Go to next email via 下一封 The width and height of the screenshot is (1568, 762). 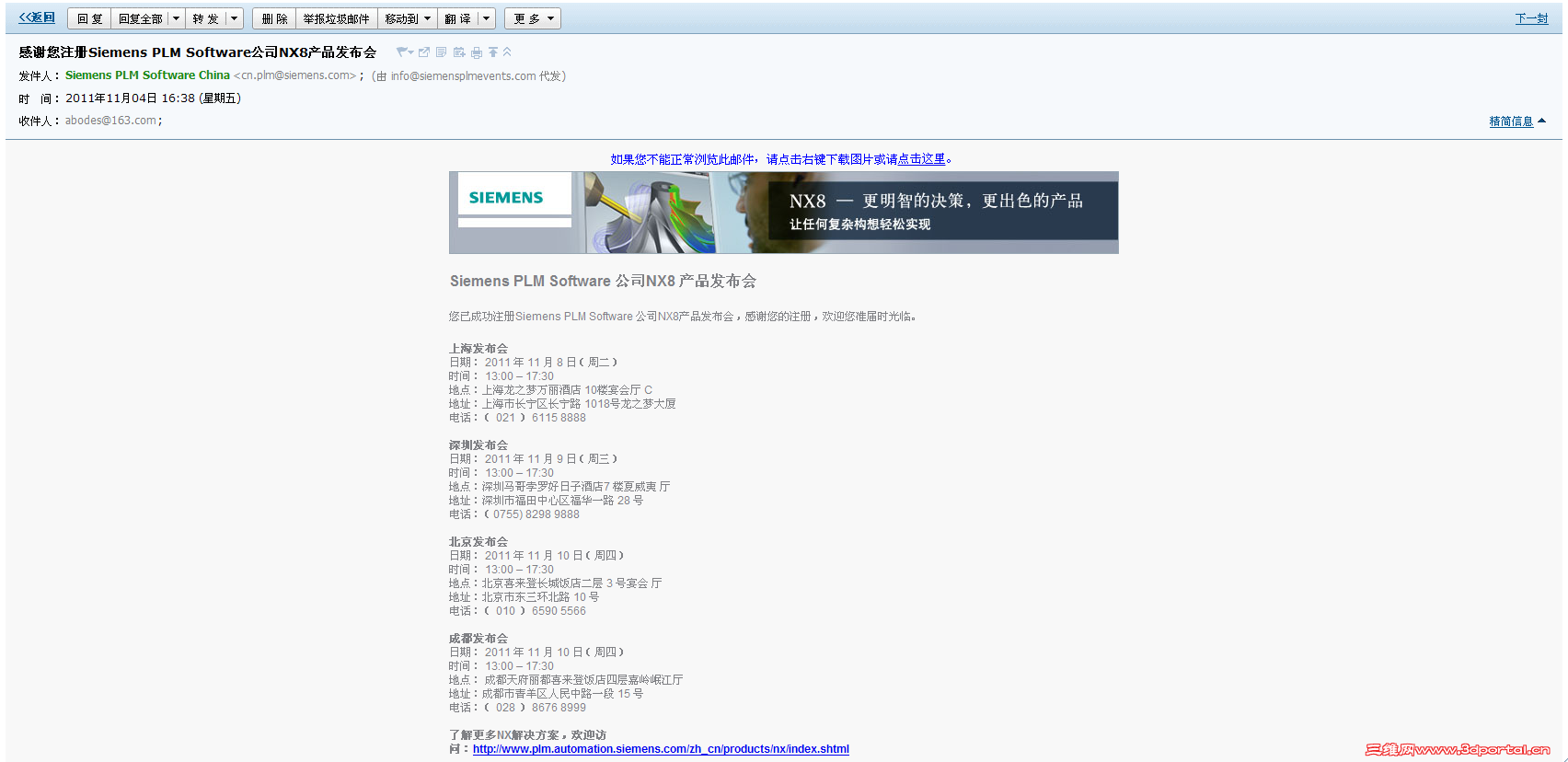coord(1531,18)
